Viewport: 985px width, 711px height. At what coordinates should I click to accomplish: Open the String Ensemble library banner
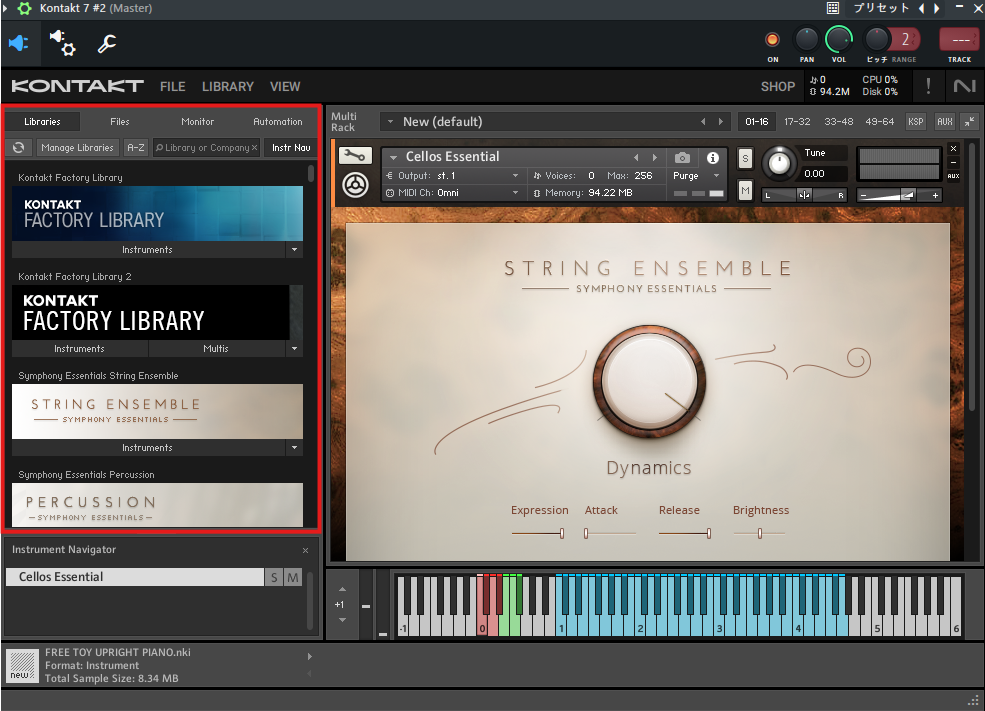tap(157, 411)
